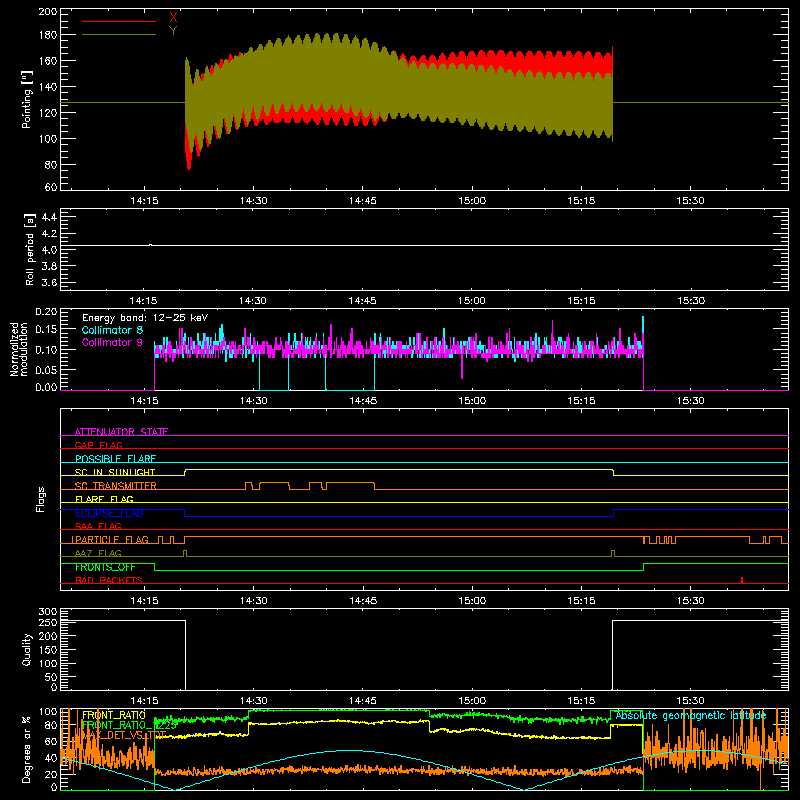The height and width of the screenshot is (800, 800).
Task: Click the '3.6' tick on Roll period axis
Action: (49, 282)
